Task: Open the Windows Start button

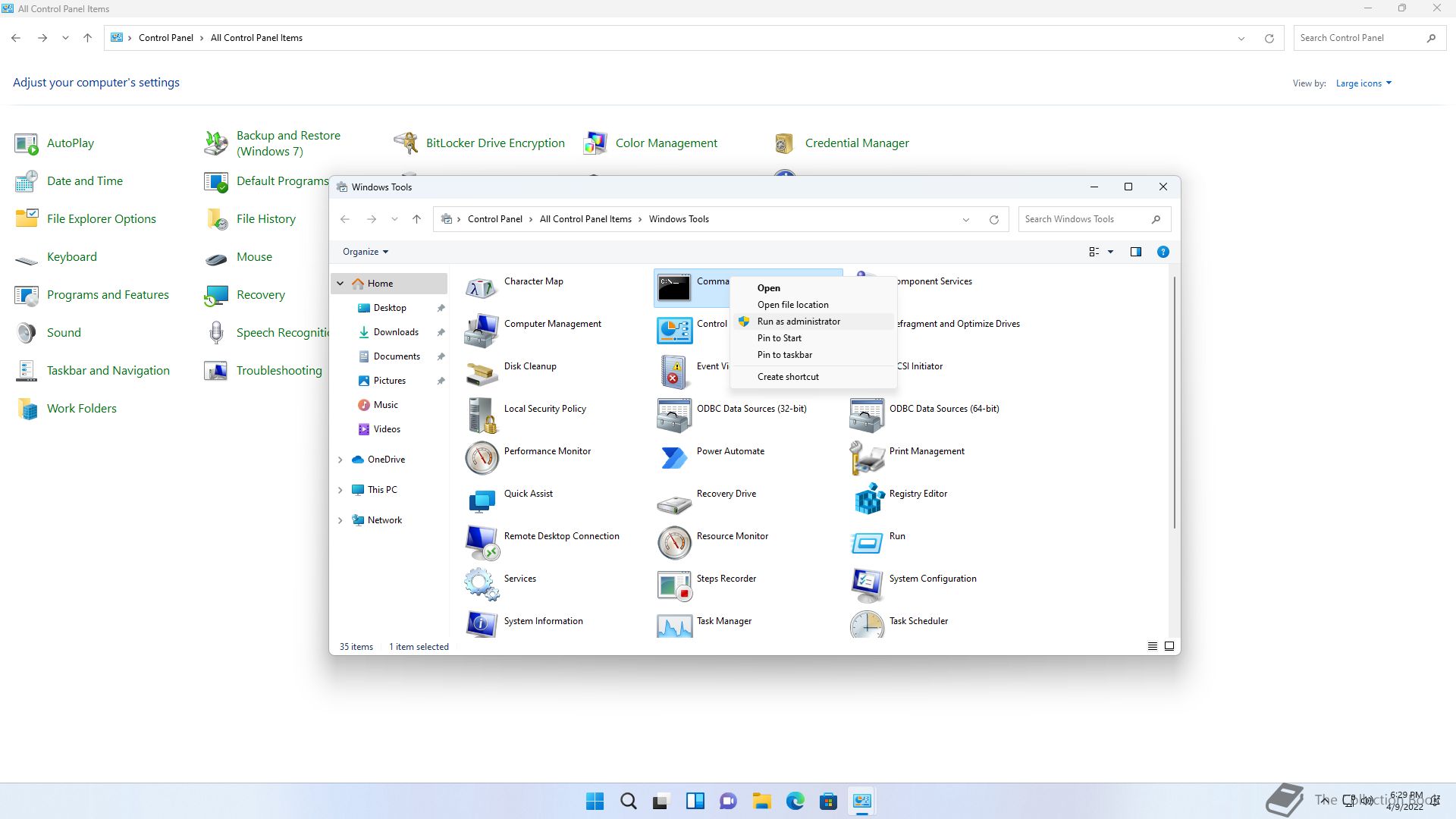Action: [x=595, y=801]
